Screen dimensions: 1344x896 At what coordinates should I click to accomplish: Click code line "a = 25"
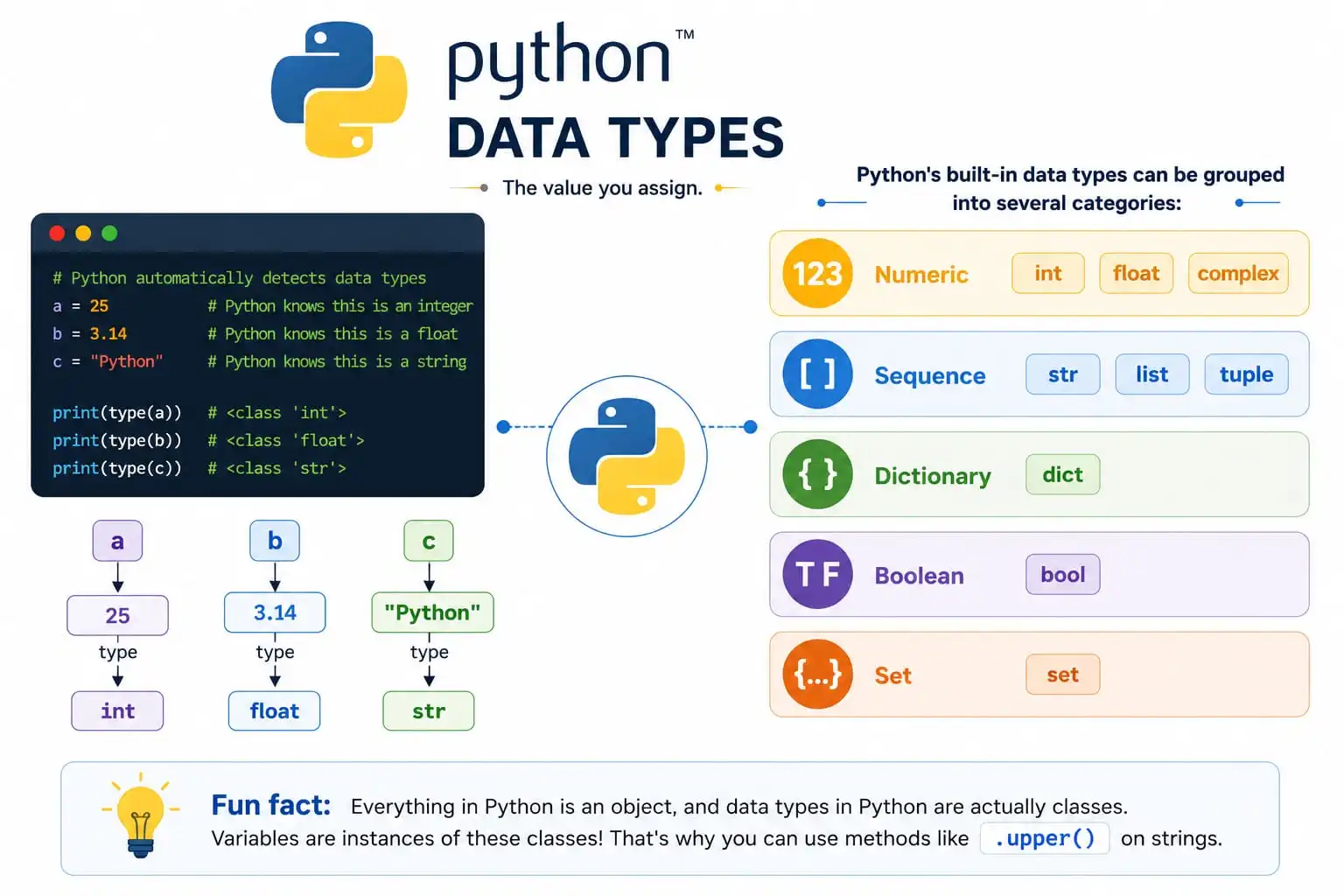[80, 306]
